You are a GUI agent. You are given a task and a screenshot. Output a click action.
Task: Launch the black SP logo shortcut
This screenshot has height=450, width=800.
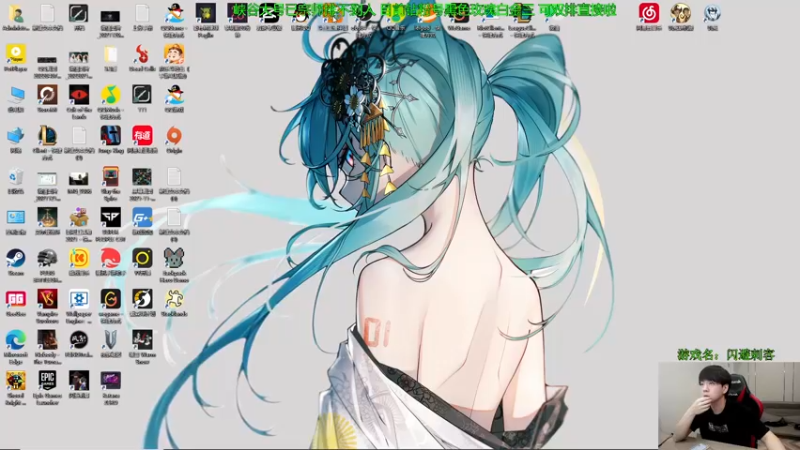point(111,217)
